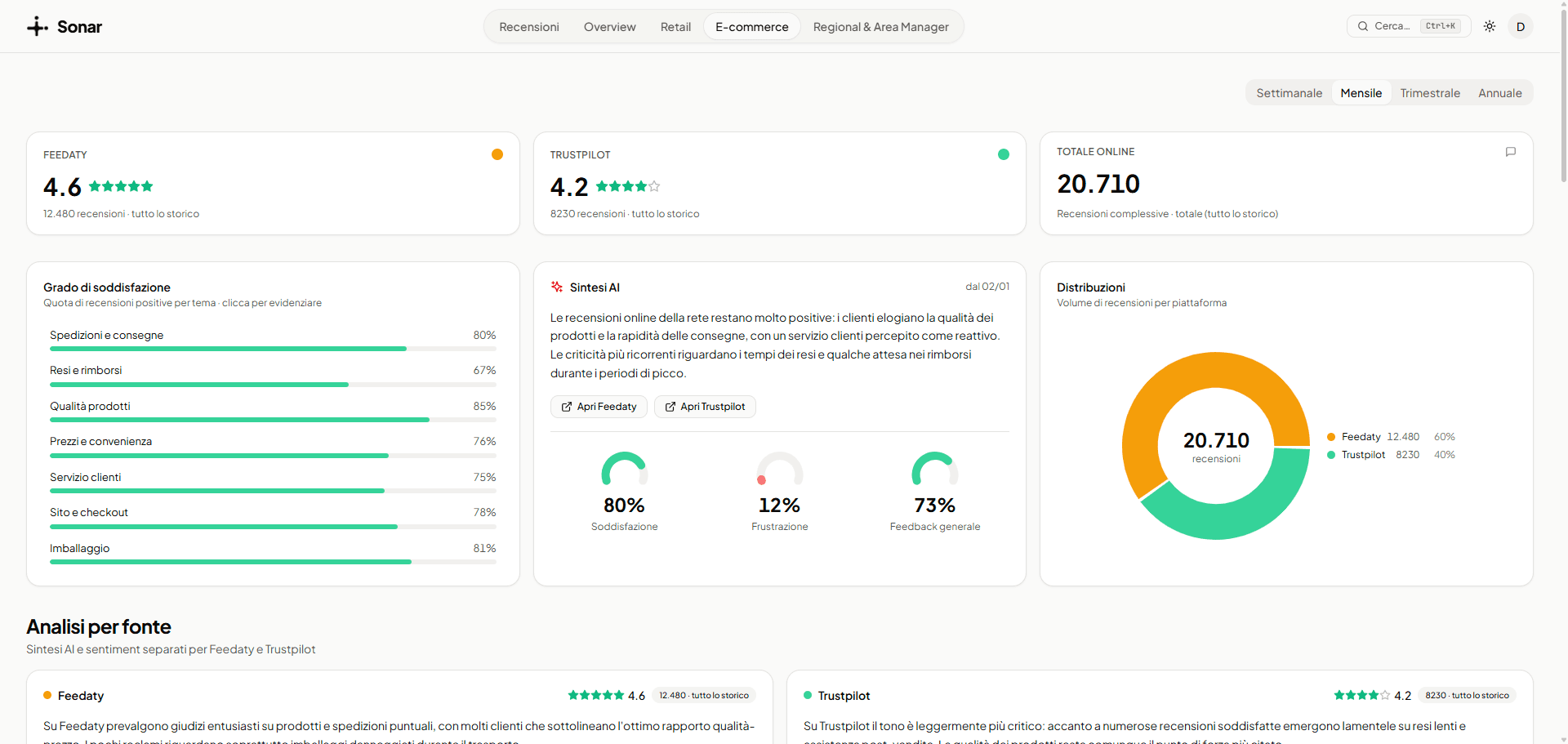Click the Feedback generale 73% gauge
The image size is (1568, 744).
[x=935, y=469]
